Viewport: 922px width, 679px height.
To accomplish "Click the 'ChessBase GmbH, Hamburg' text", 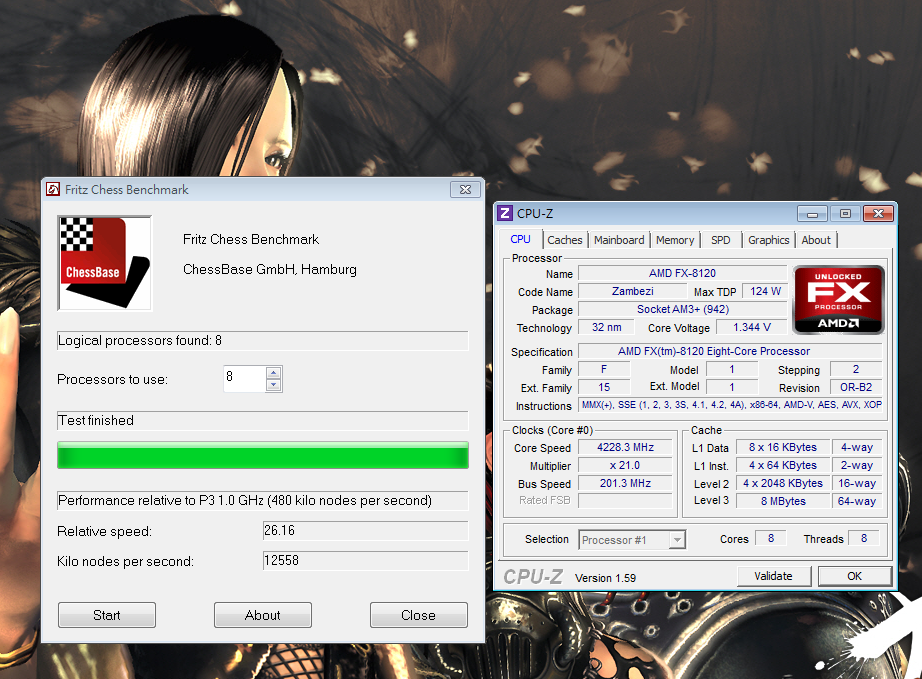I will (270, 269).
